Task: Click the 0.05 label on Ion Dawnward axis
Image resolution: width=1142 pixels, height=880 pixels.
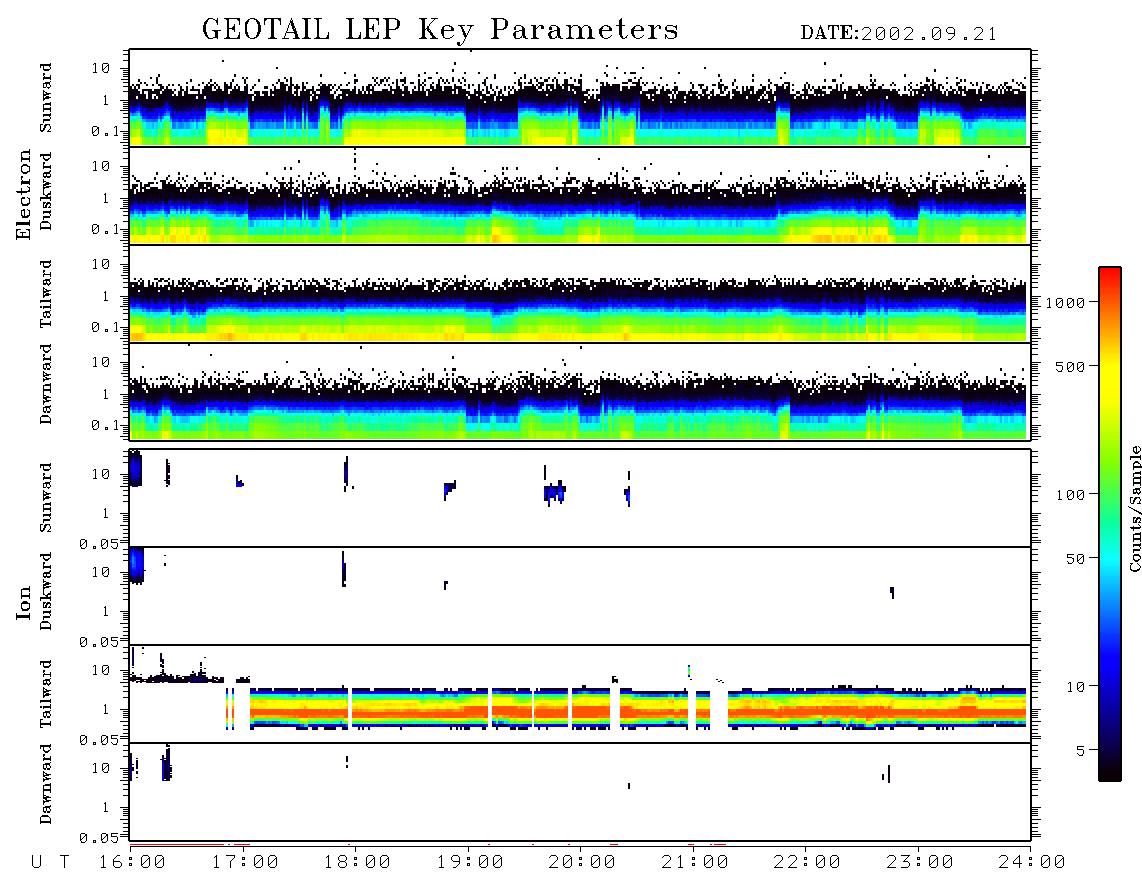Action: 99,838
